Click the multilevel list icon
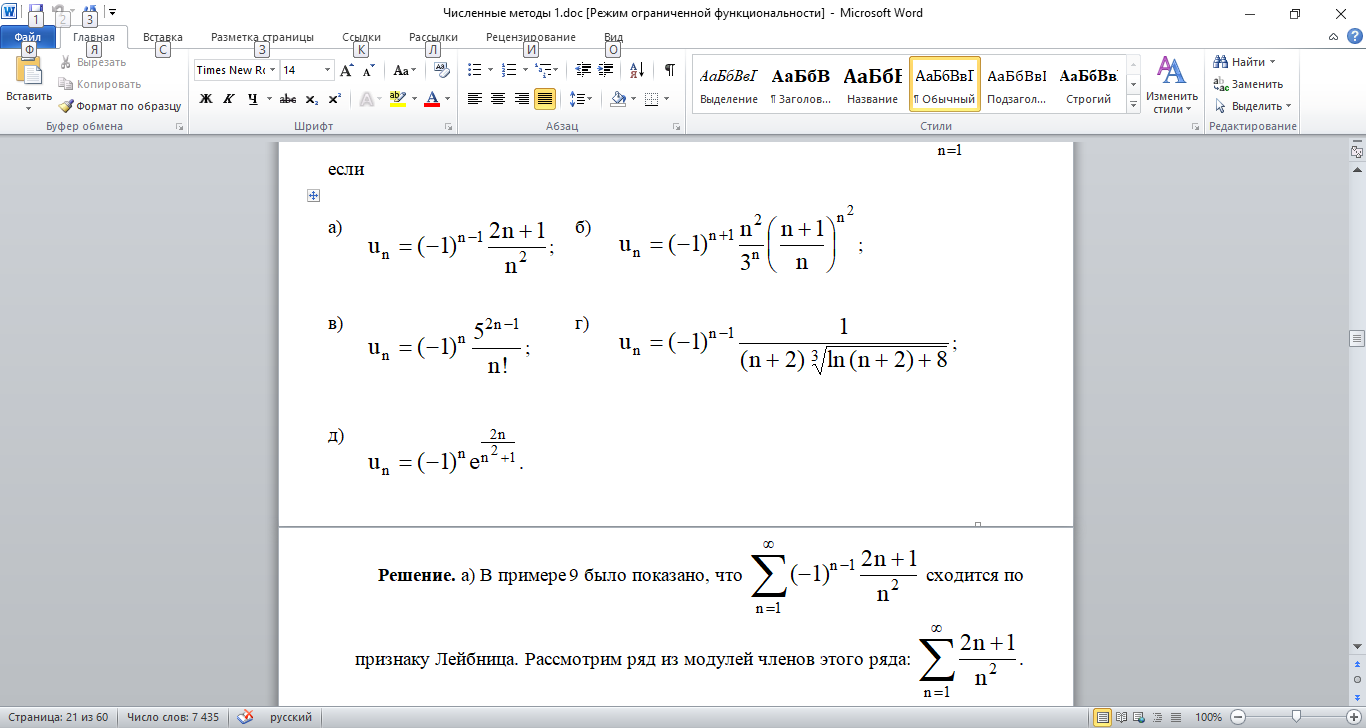 (x=542, y=70)
